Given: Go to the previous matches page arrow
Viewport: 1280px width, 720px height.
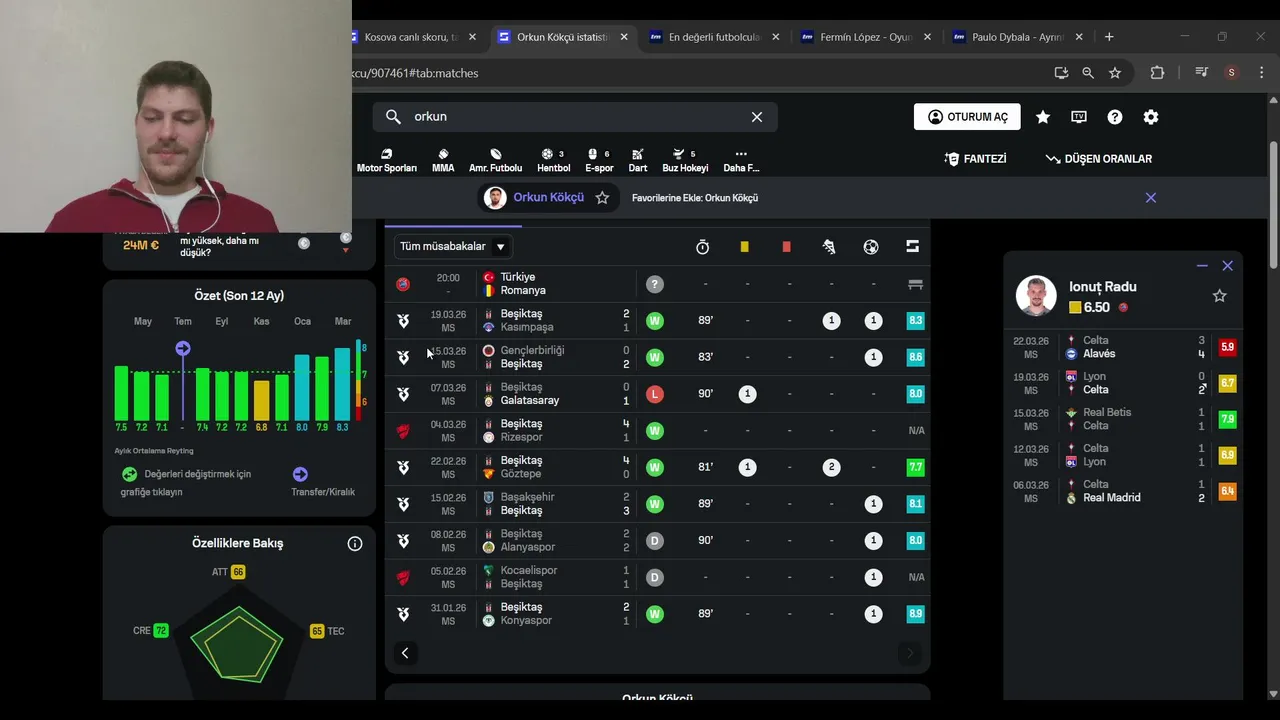Looking at the screenshot, I should click(405, 653).
